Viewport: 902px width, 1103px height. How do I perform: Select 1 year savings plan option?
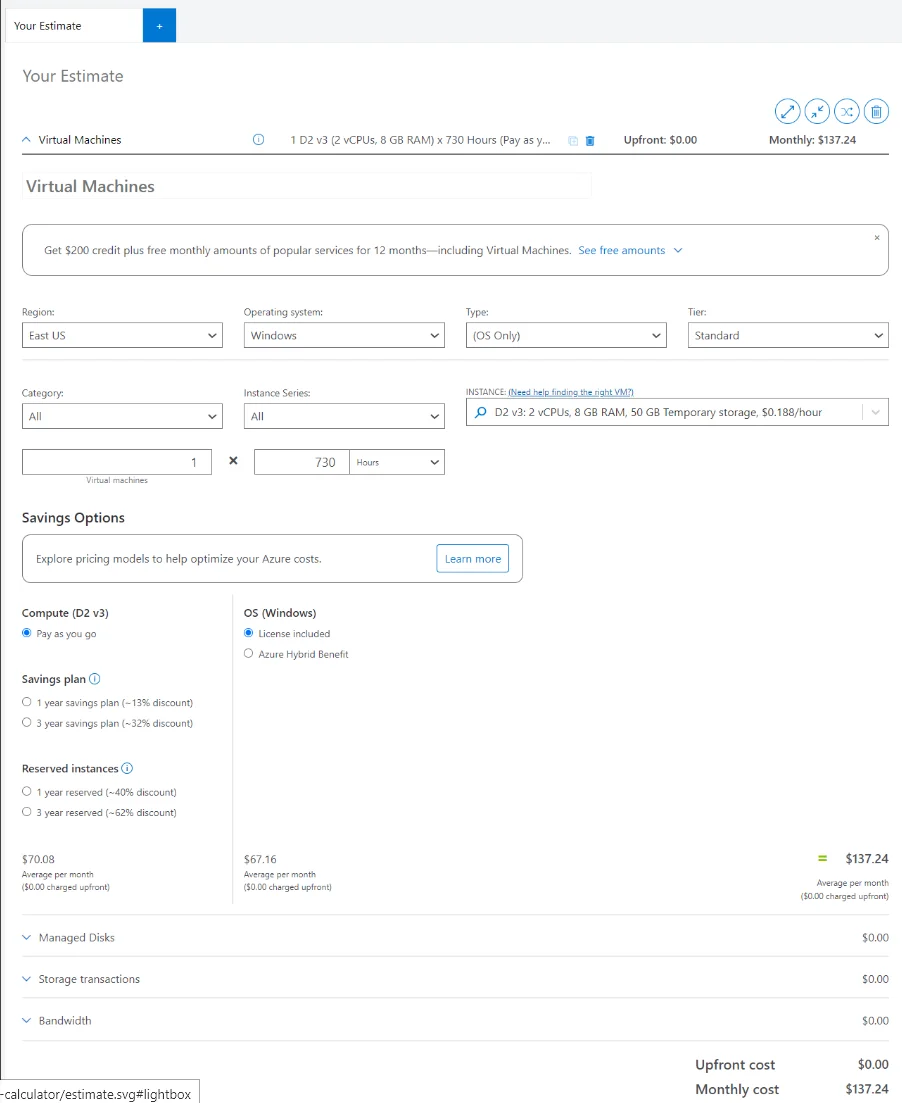coord(27,702)
